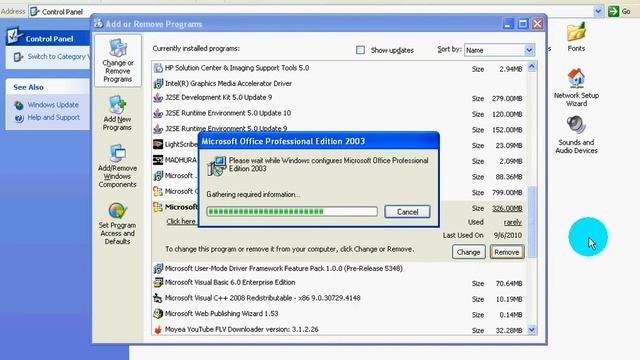The height and width of the screenshot is (360, 640).
Task: Click the See Also panel header
Action: click(48, 87)
